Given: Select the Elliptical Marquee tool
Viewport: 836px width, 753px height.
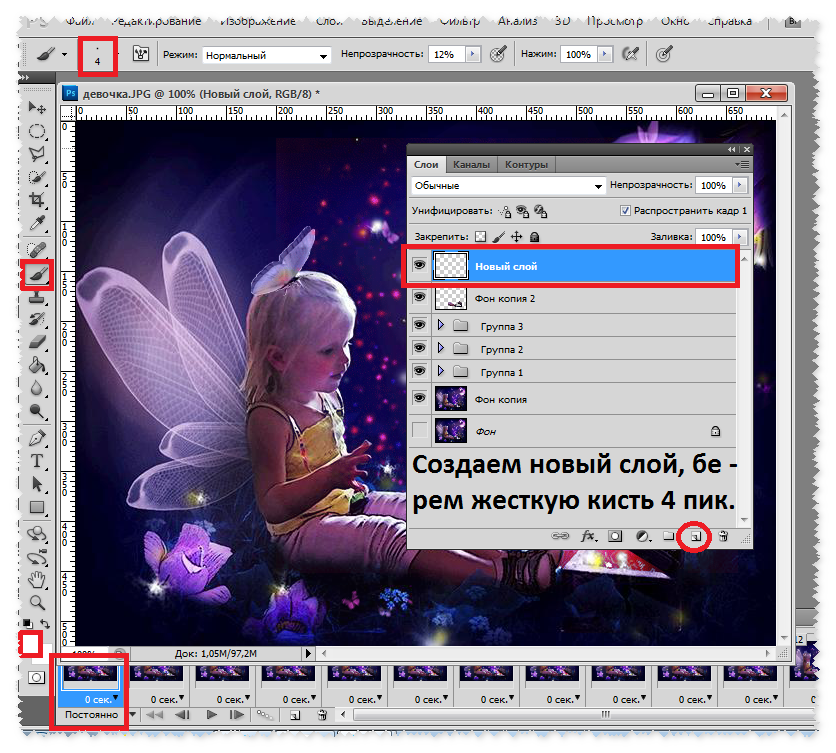Looking at the screenshot, I should point(37,131).
